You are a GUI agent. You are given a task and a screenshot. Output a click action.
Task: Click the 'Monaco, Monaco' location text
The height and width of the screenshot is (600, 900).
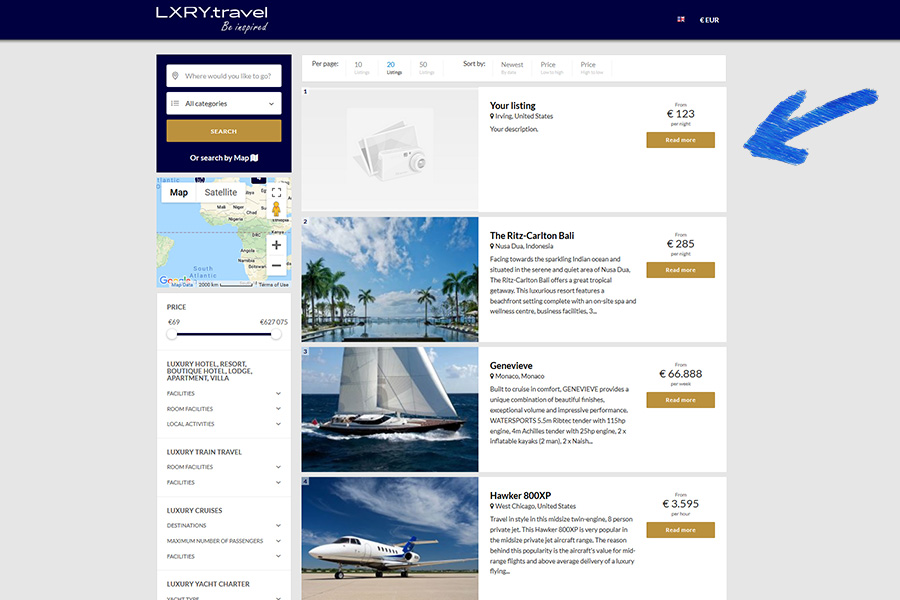point(519,376)
